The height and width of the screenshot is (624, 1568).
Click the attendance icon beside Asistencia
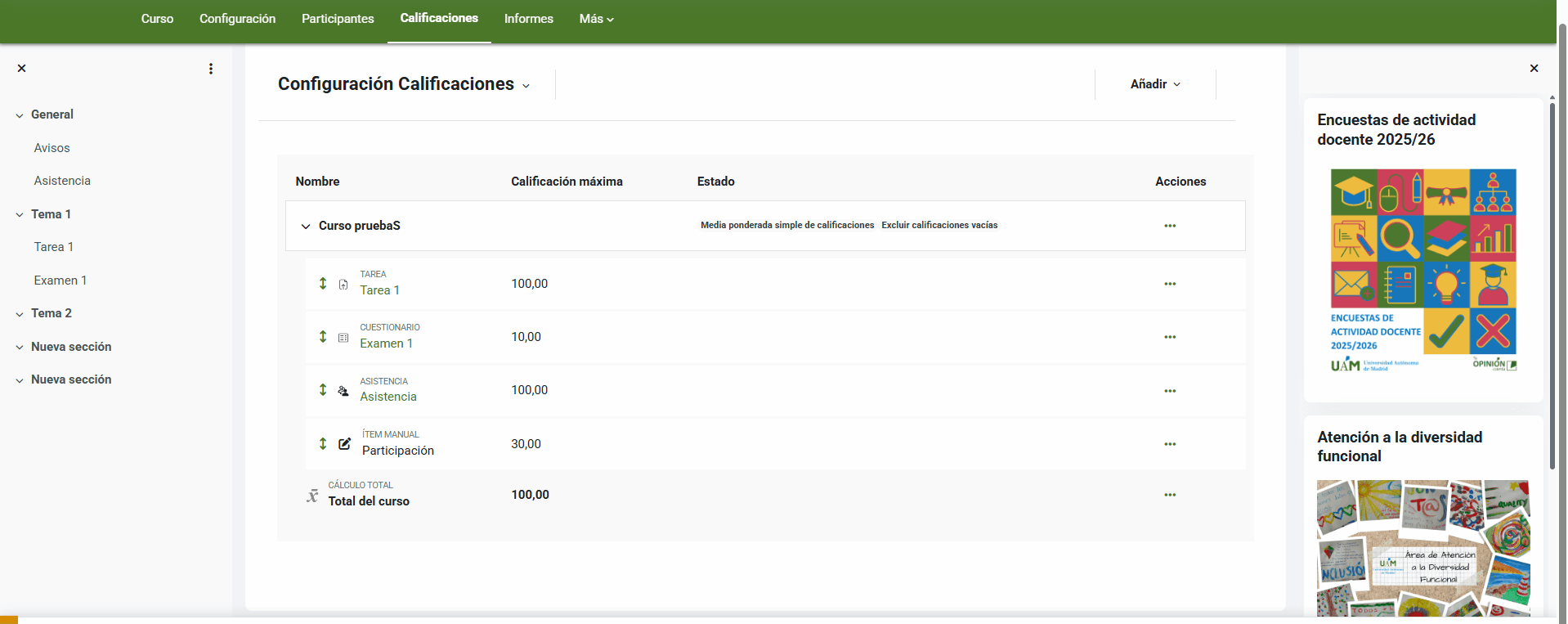point(343,391)
